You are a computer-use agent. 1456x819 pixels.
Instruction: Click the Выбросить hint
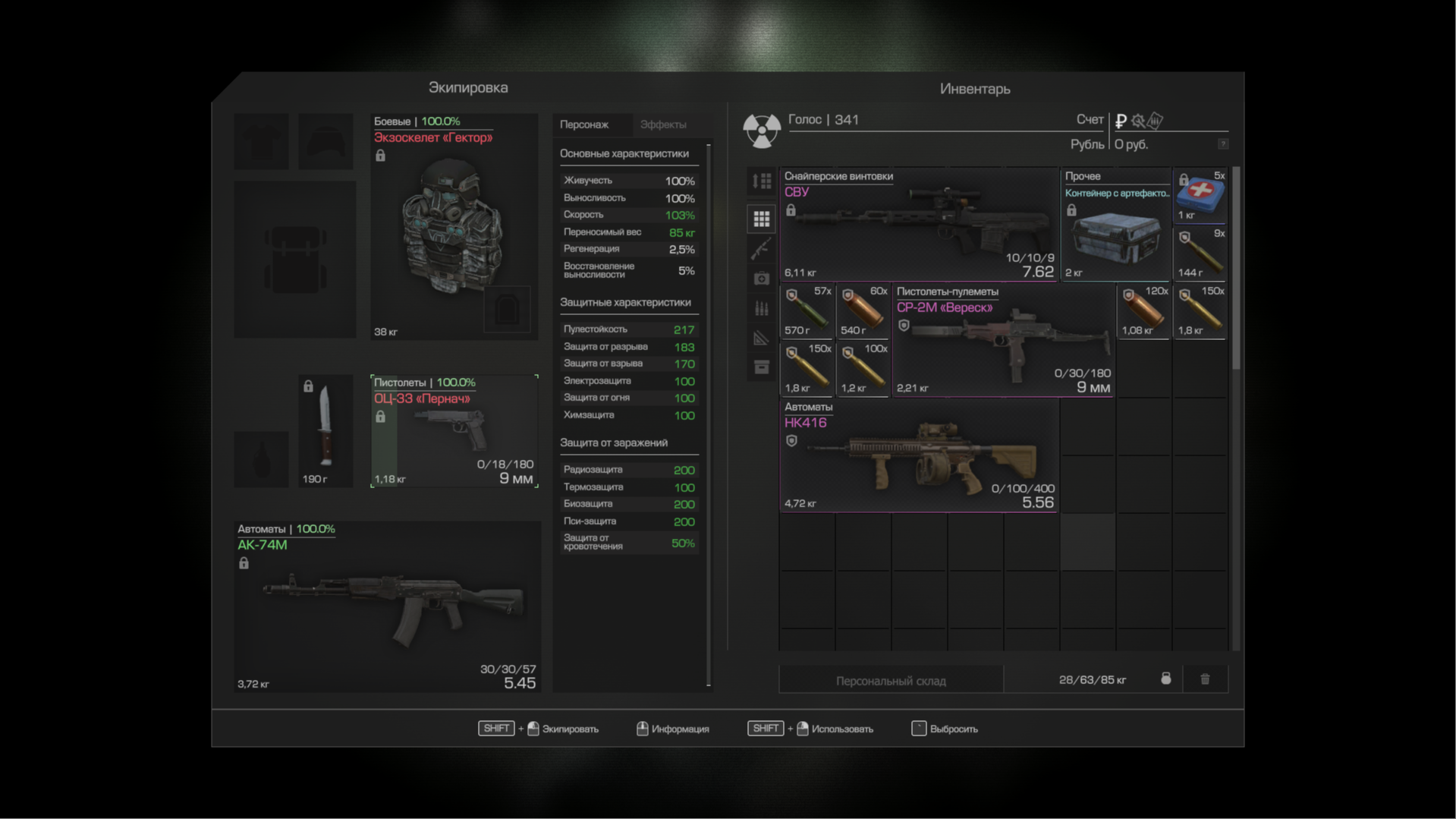[945, 729]
